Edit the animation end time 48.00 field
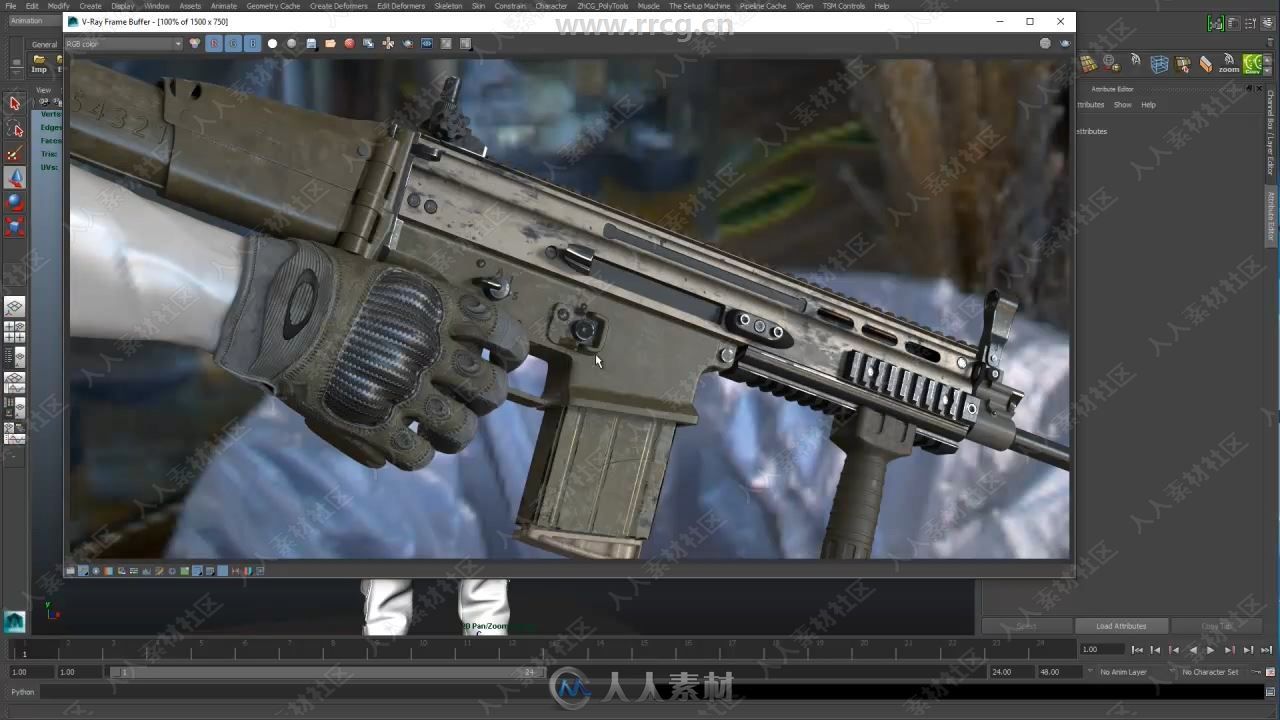 (1060, 672)
